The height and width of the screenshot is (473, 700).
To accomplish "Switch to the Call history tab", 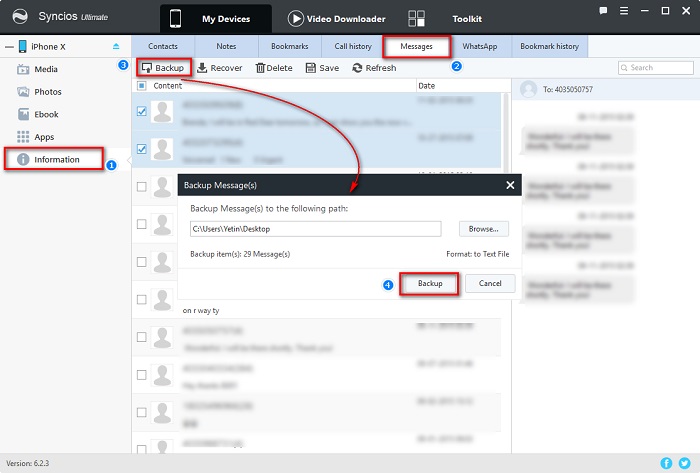I will (353, 46).
